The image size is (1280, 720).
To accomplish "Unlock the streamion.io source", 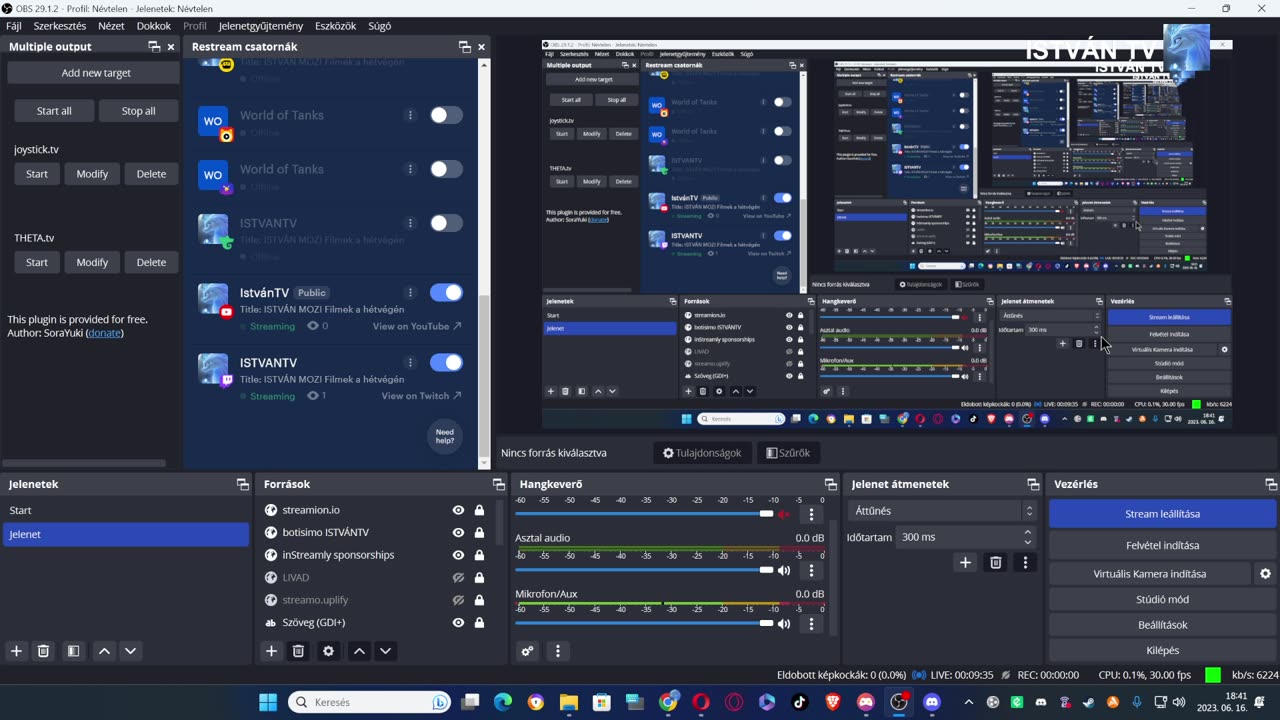I will (479, 510).
